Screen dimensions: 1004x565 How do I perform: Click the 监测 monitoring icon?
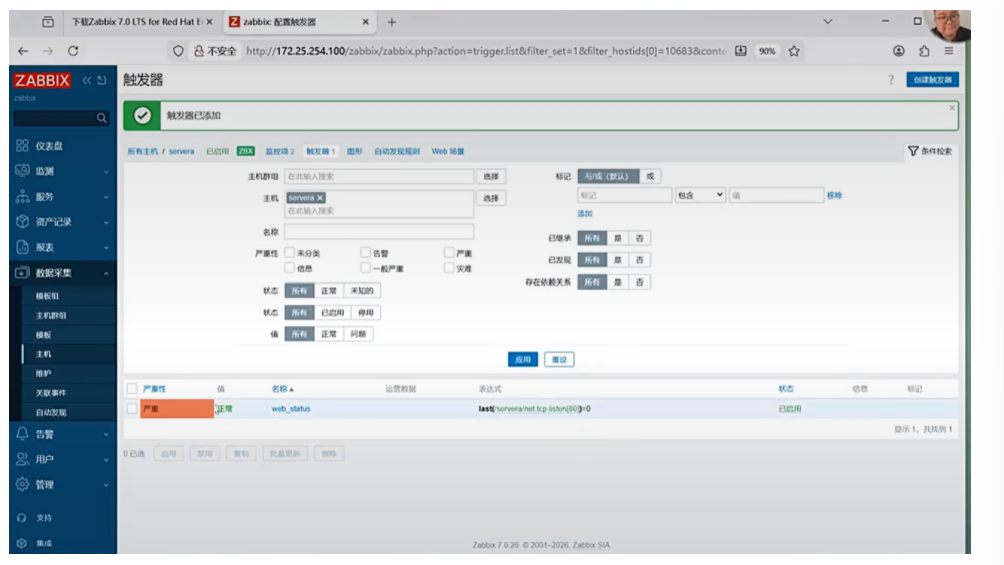click(22, 170)
